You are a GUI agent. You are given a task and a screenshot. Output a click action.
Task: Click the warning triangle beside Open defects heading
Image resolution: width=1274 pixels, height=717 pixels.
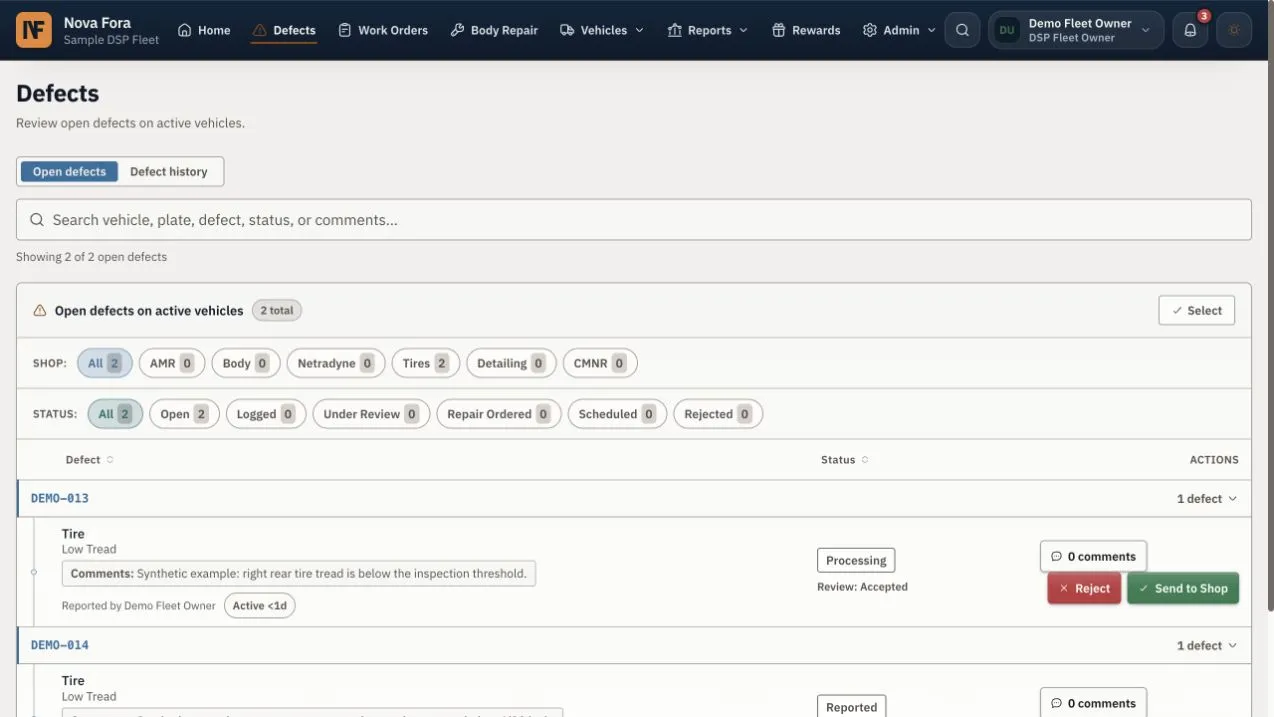click(x=40, y=311)
